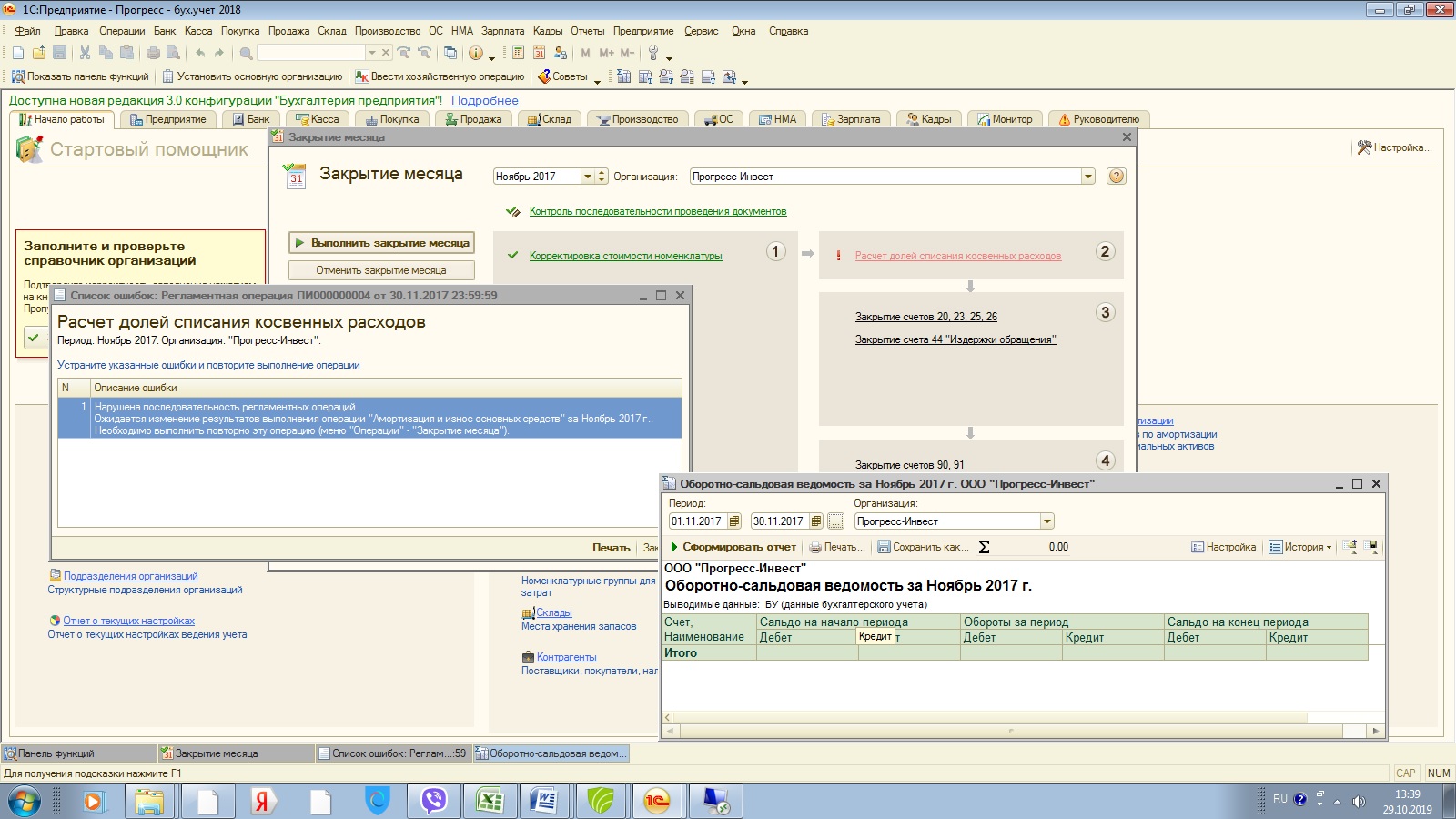Click Ввести хозяйственную операцию toolbar icon
Screen dimensions: 1456x819
pos(361,76)
